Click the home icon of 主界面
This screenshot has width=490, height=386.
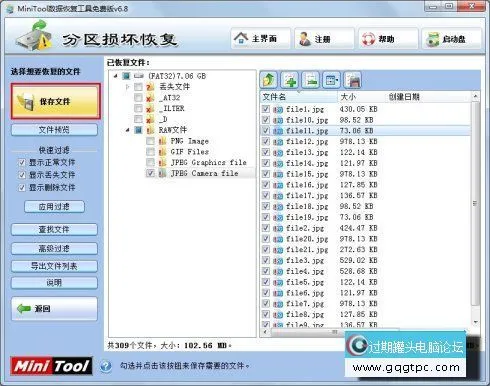click(241, 39)
